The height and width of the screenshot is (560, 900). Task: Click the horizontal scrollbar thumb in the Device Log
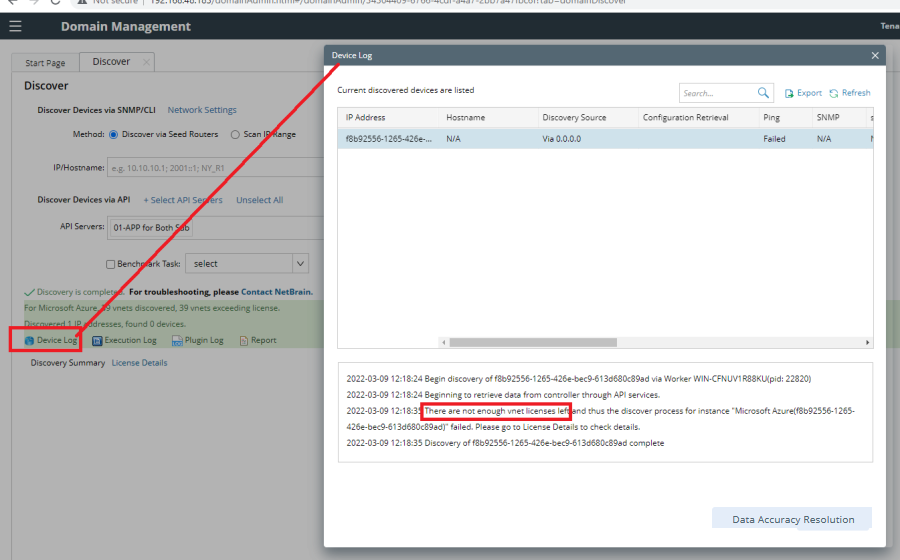533,343
